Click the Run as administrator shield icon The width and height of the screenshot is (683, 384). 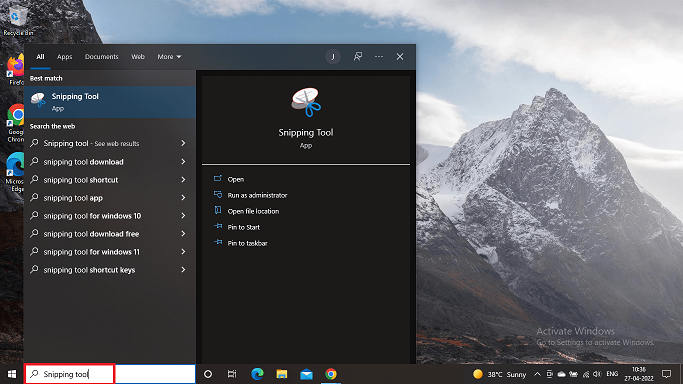click(218, 195)
